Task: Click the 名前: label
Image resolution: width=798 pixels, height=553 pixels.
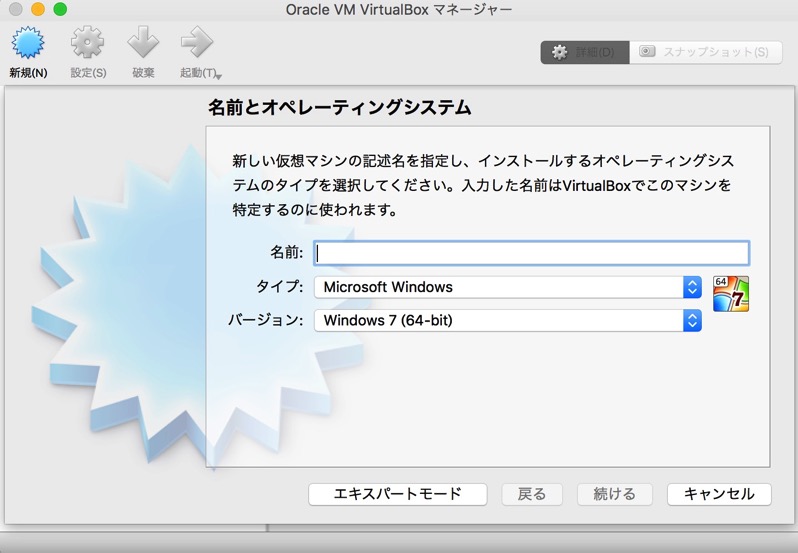Action: click(x=287, y=252)
